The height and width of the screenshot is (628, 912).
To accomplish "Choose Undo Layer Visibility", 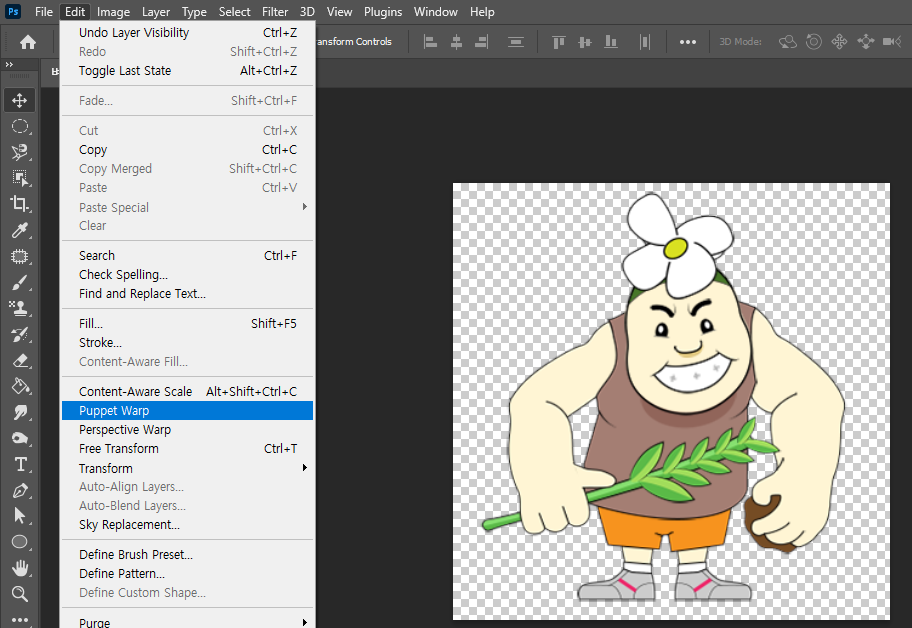I will pos(187,33).
